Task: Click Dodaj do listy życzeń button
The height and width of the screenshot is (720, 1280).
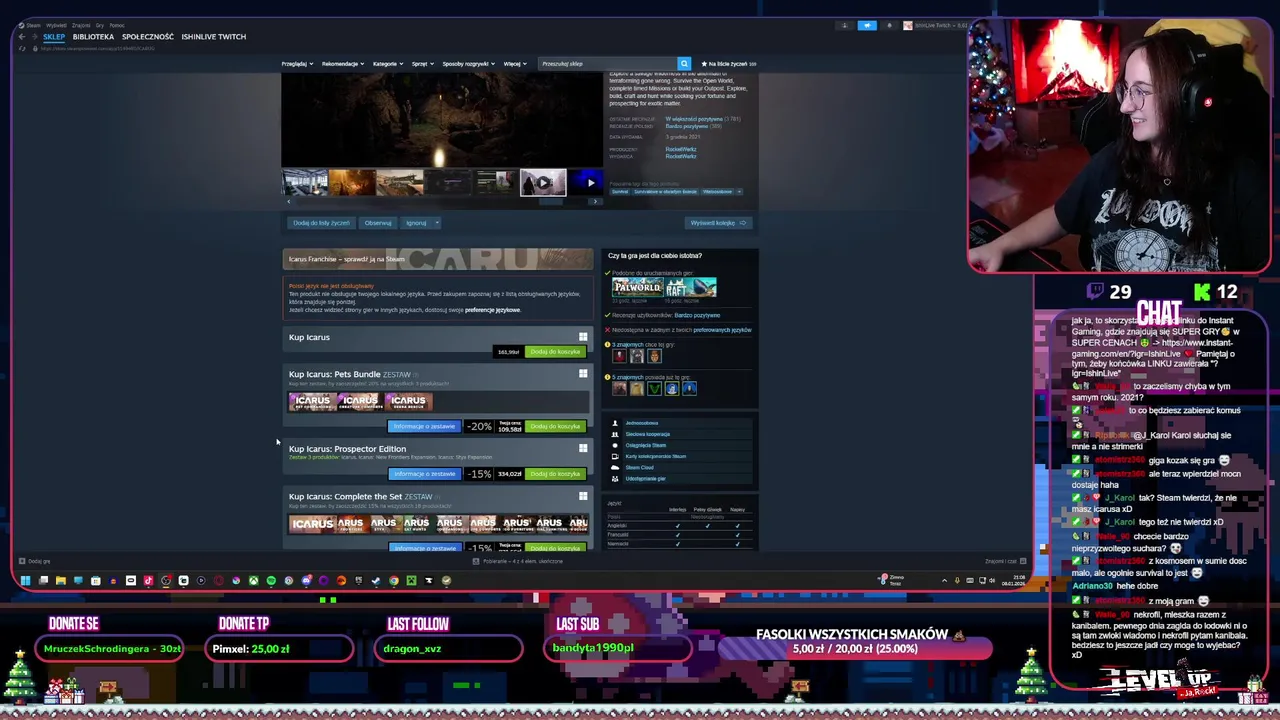Action: click(321, 223)
